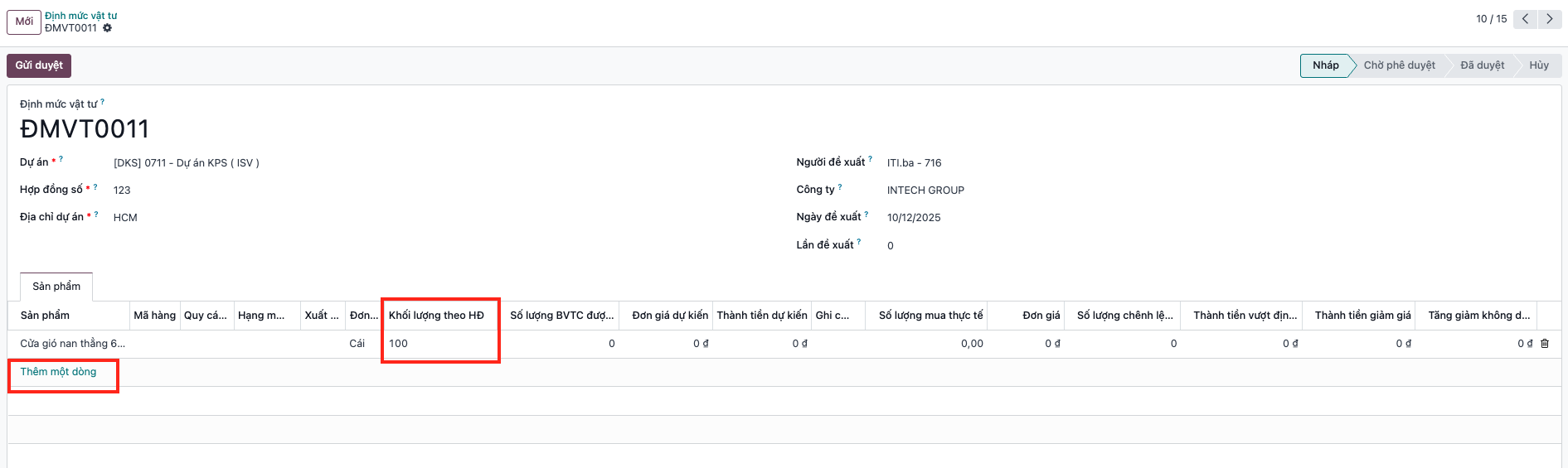The height and width of the screenshot is (468, 1568).
Task: Click Gửi duyệt button
Action: (39, 65)
